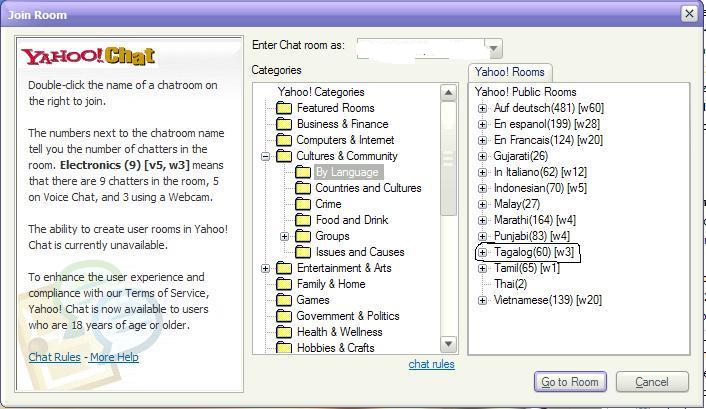Expand the Auf deutsch room list
The height and width of the screenshot is (409, 706).
(x=482, y=108)
